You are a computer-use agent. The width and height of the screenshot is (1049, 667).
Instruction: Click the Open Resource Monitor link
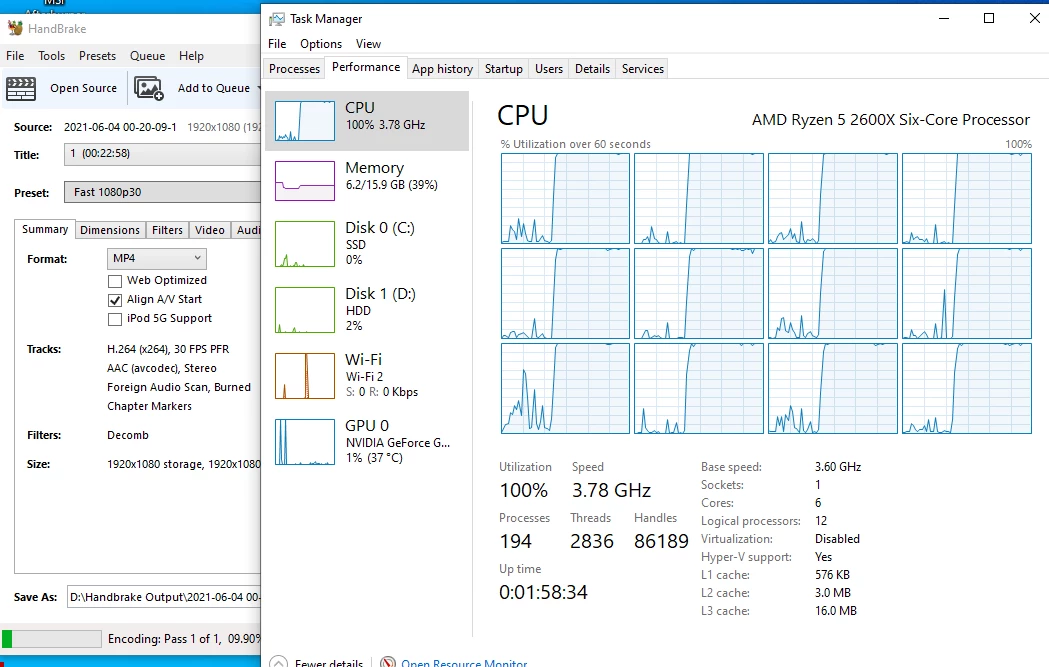tap(464, 662)
